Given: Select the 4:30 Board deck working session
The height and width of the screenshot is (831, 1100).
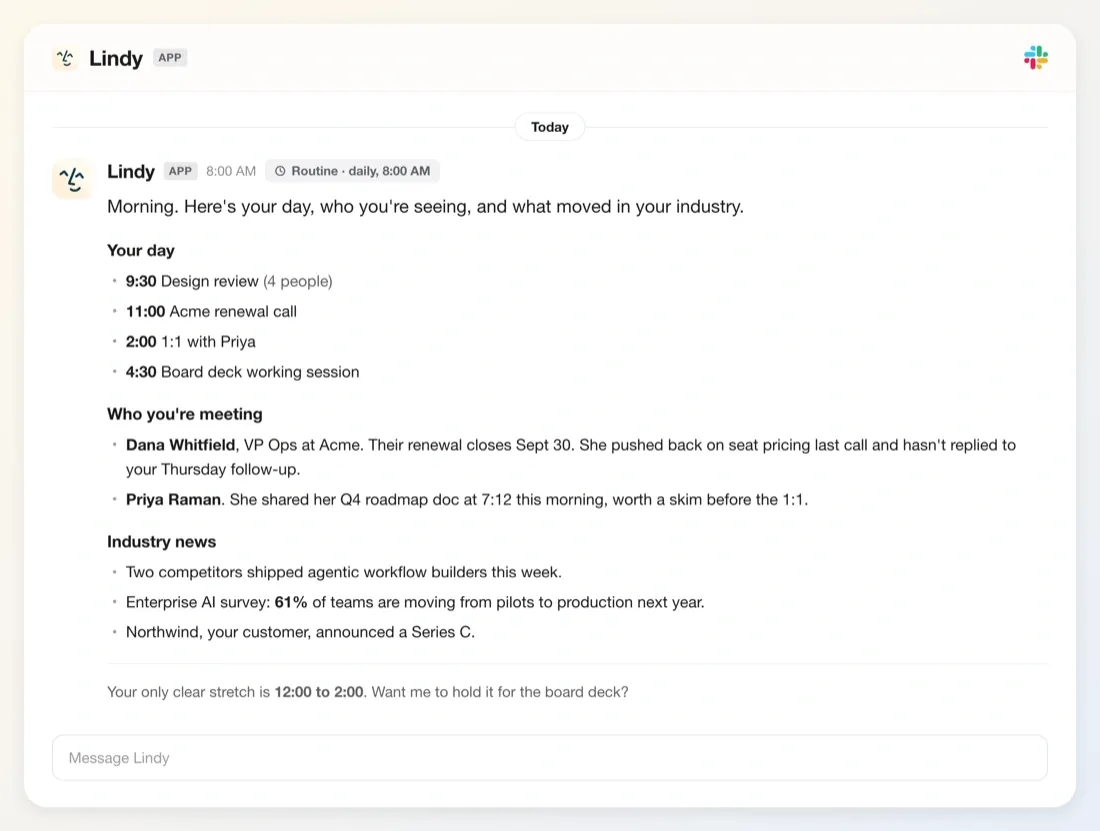Looking at the screenshot, I should point(242,372).
